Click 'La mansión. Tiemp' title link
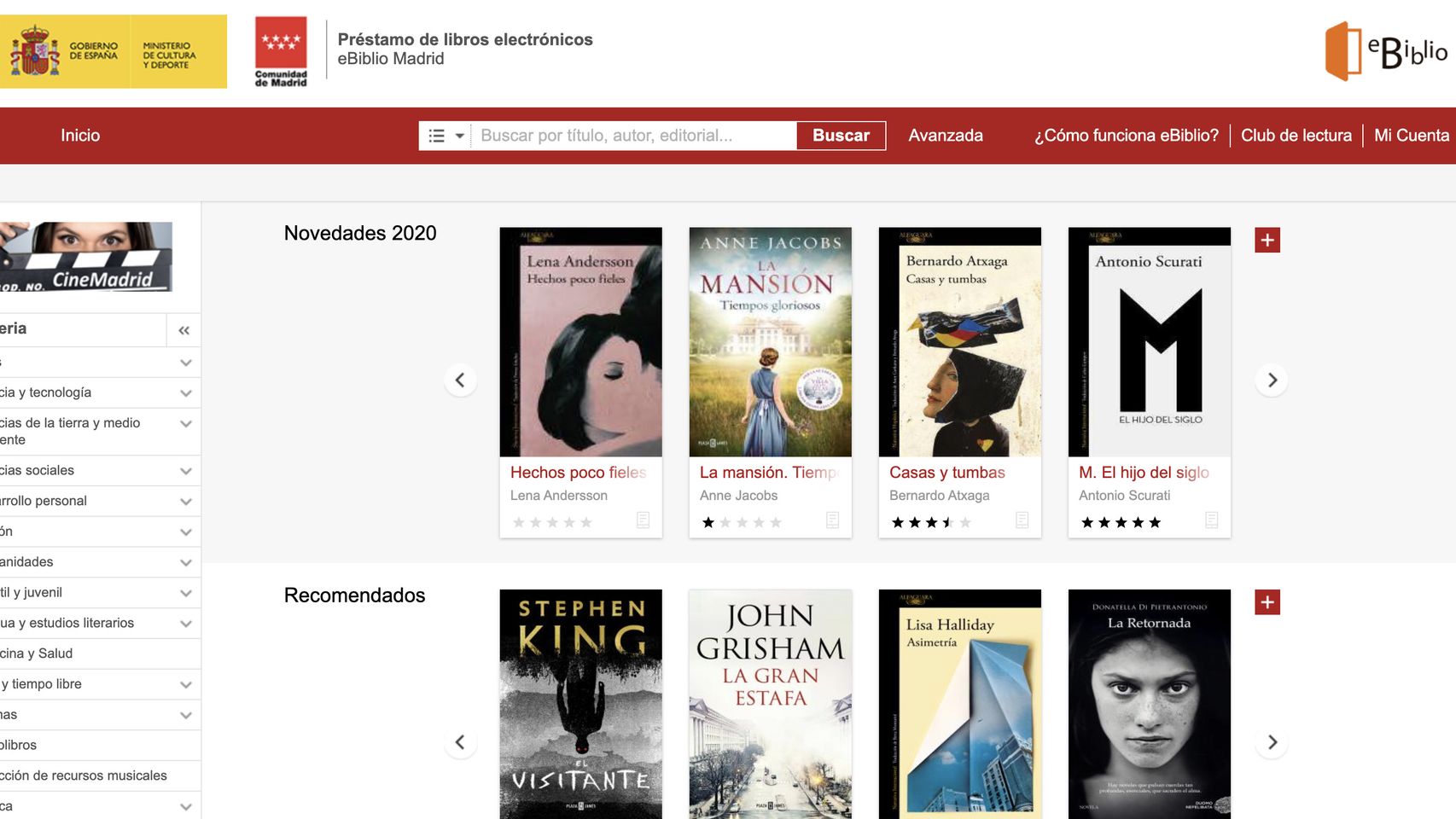The image size is (1456, 819). (770, 473)
